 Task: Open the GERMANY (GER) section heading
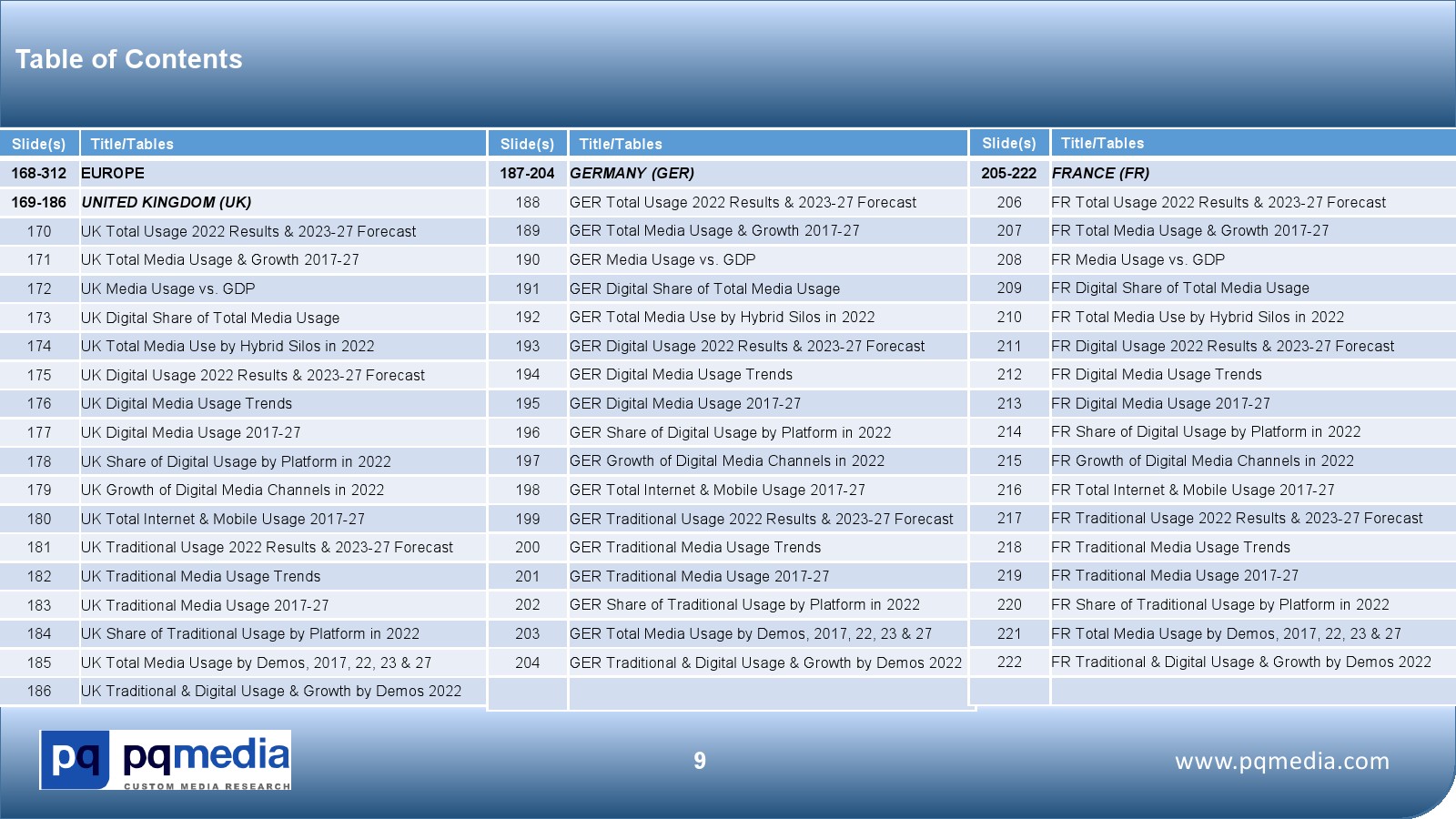click(632, 173)
